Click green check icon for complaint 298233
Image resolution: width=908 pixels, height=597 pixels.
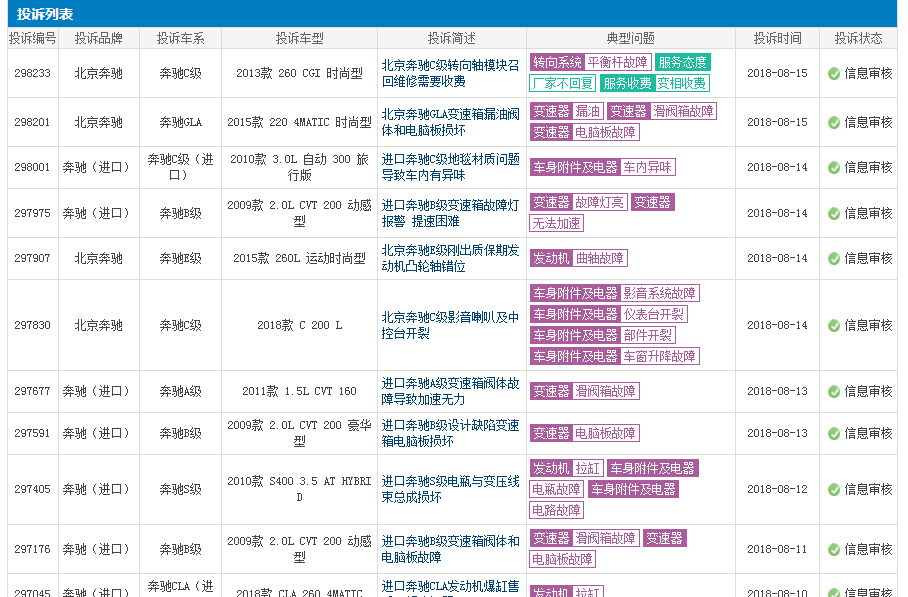pos(834,73)
